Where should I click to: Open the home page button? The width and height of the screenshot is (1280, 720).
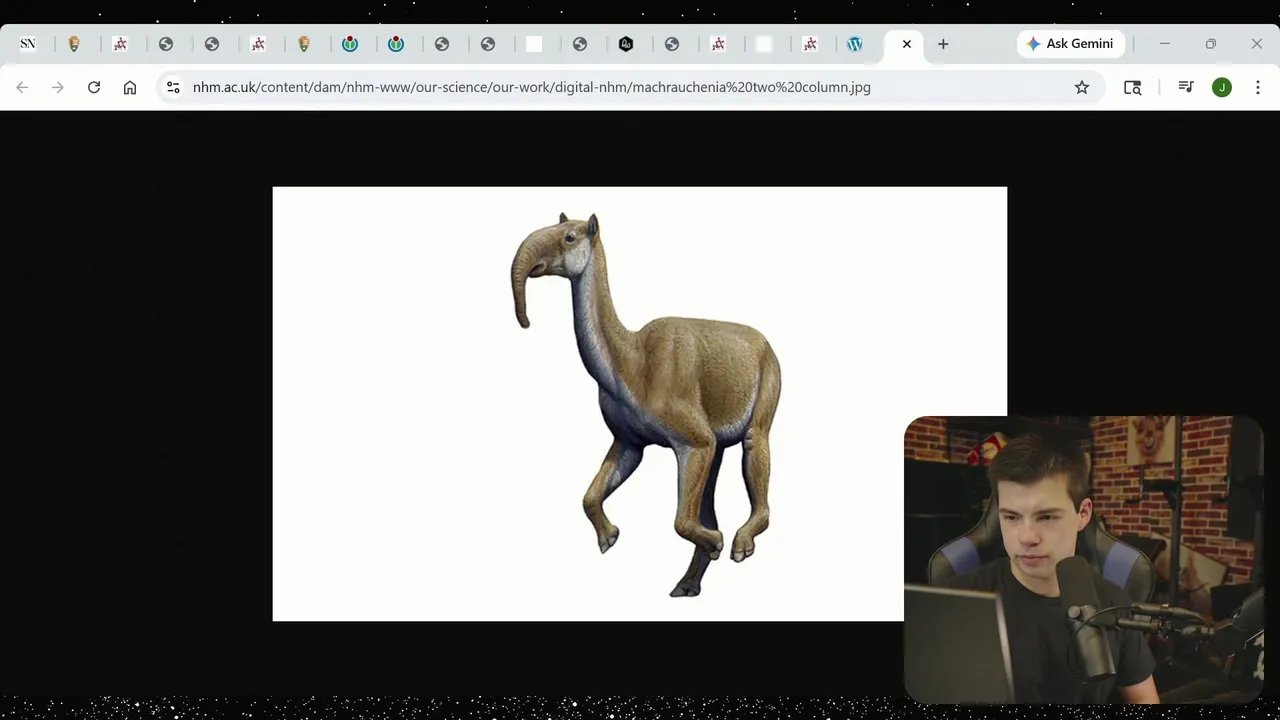(x=130, y=87)
